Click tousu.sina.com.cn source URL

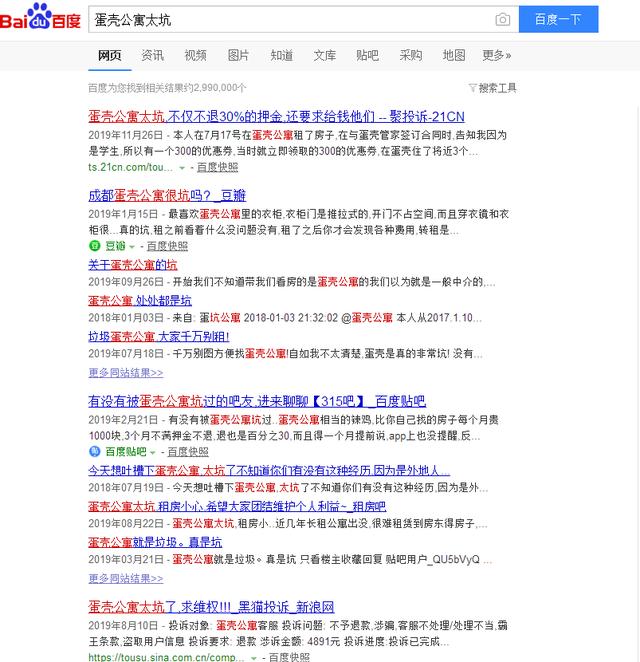point(166,657)
